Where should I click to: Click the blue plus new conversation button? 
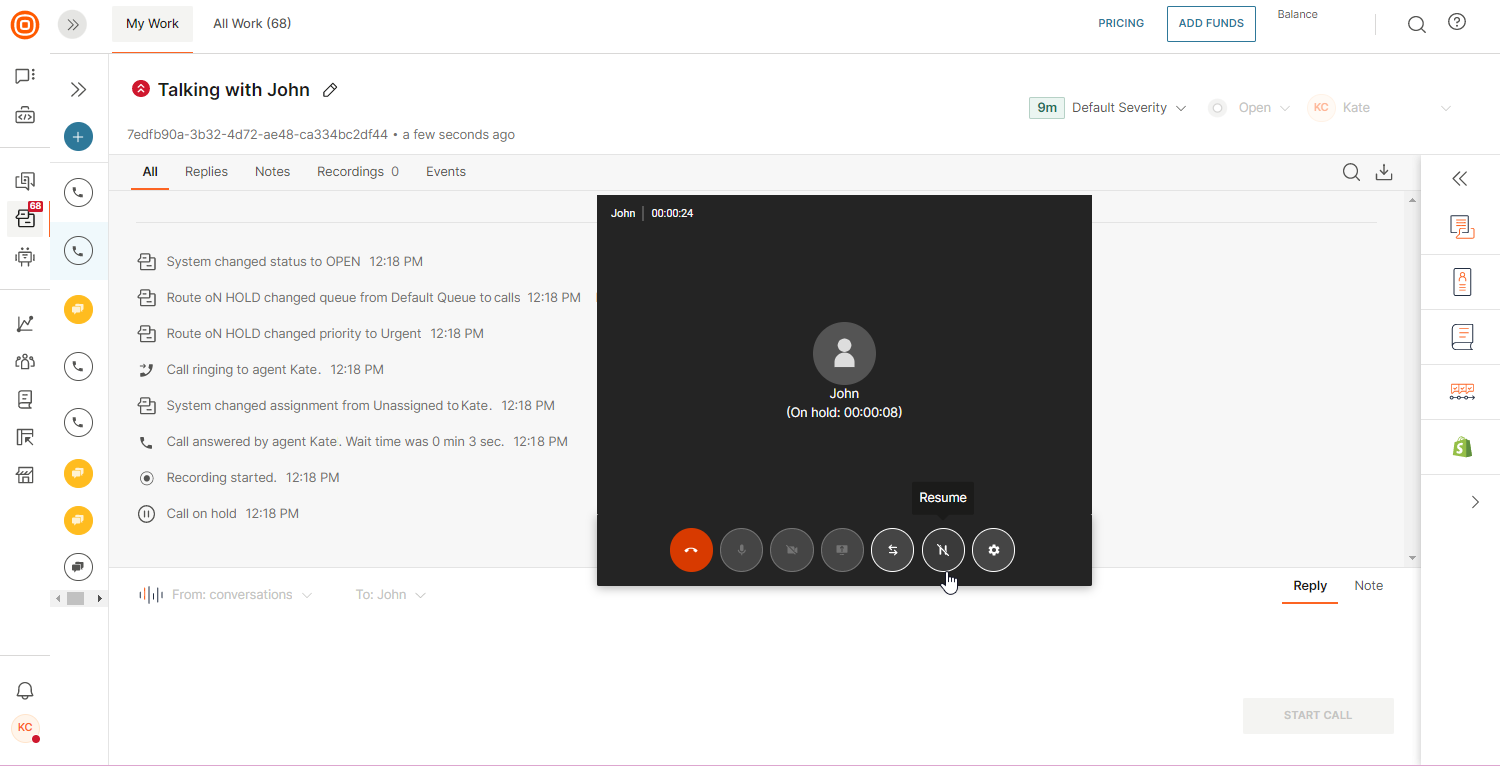point(78,137)
